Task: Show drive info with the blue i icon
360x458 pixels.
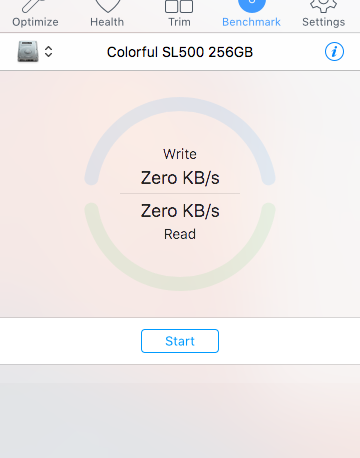Action: pyautogui.click(x=334, y=52)
